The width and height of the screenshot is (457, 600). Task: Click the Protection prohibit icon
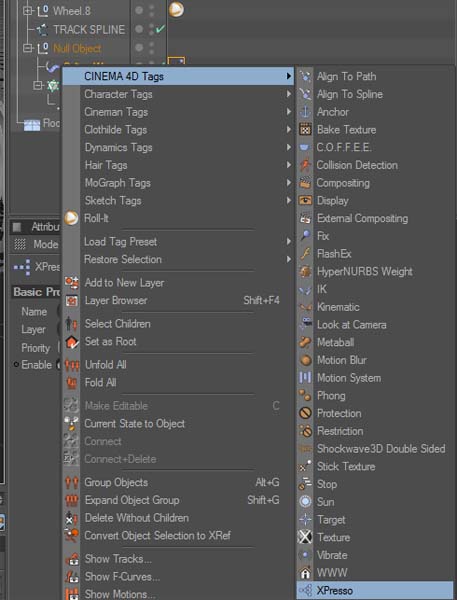305,413
